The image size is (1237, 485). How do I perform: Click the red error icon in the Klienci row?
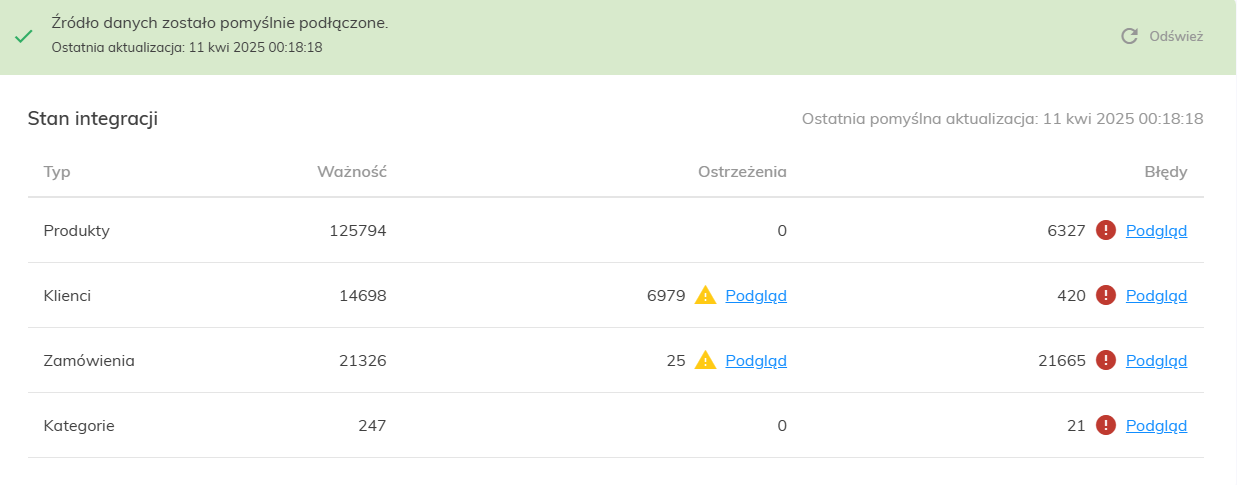coord(1105,295)
